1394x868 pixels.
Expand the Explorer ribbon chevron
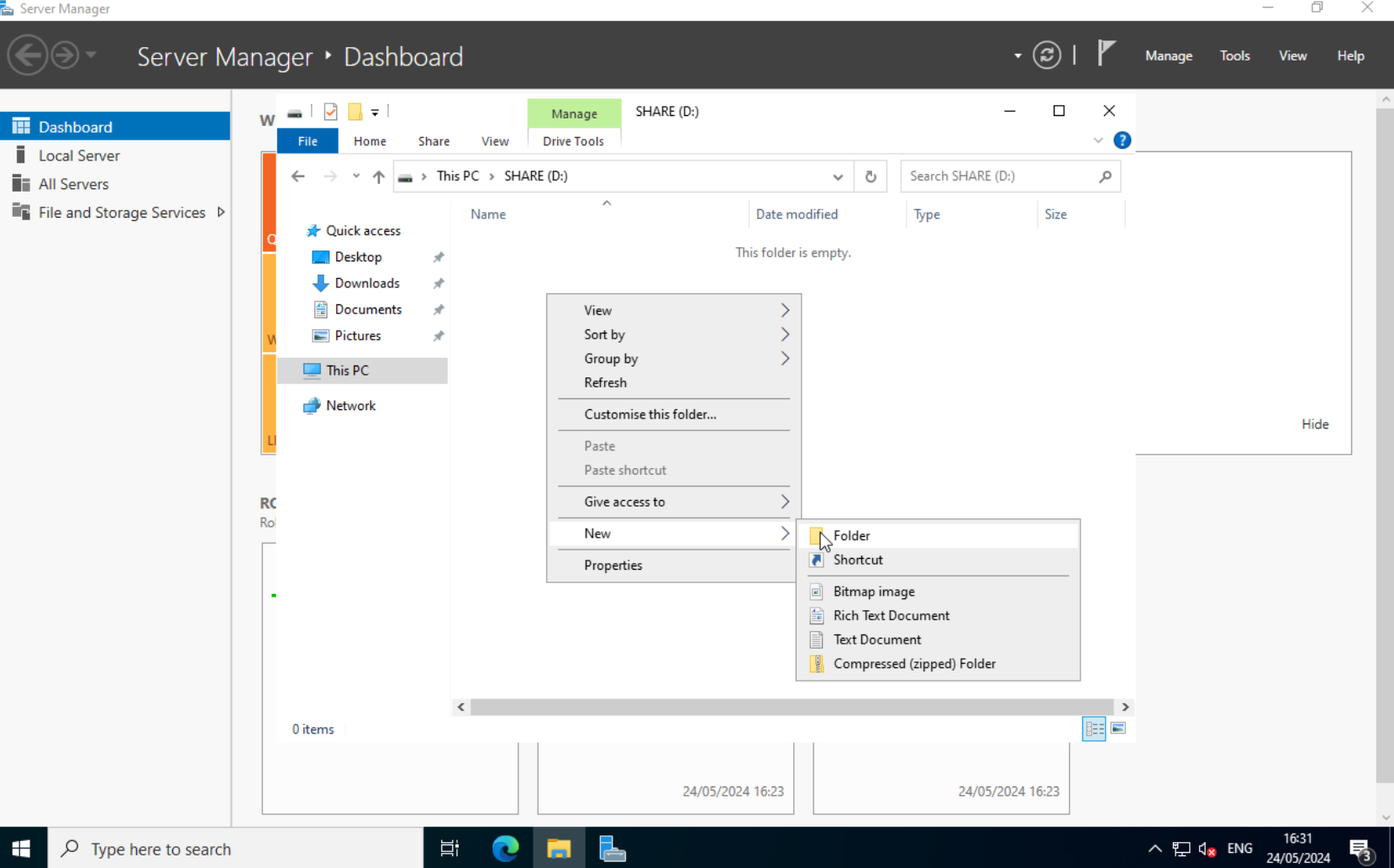(1098, 140)
